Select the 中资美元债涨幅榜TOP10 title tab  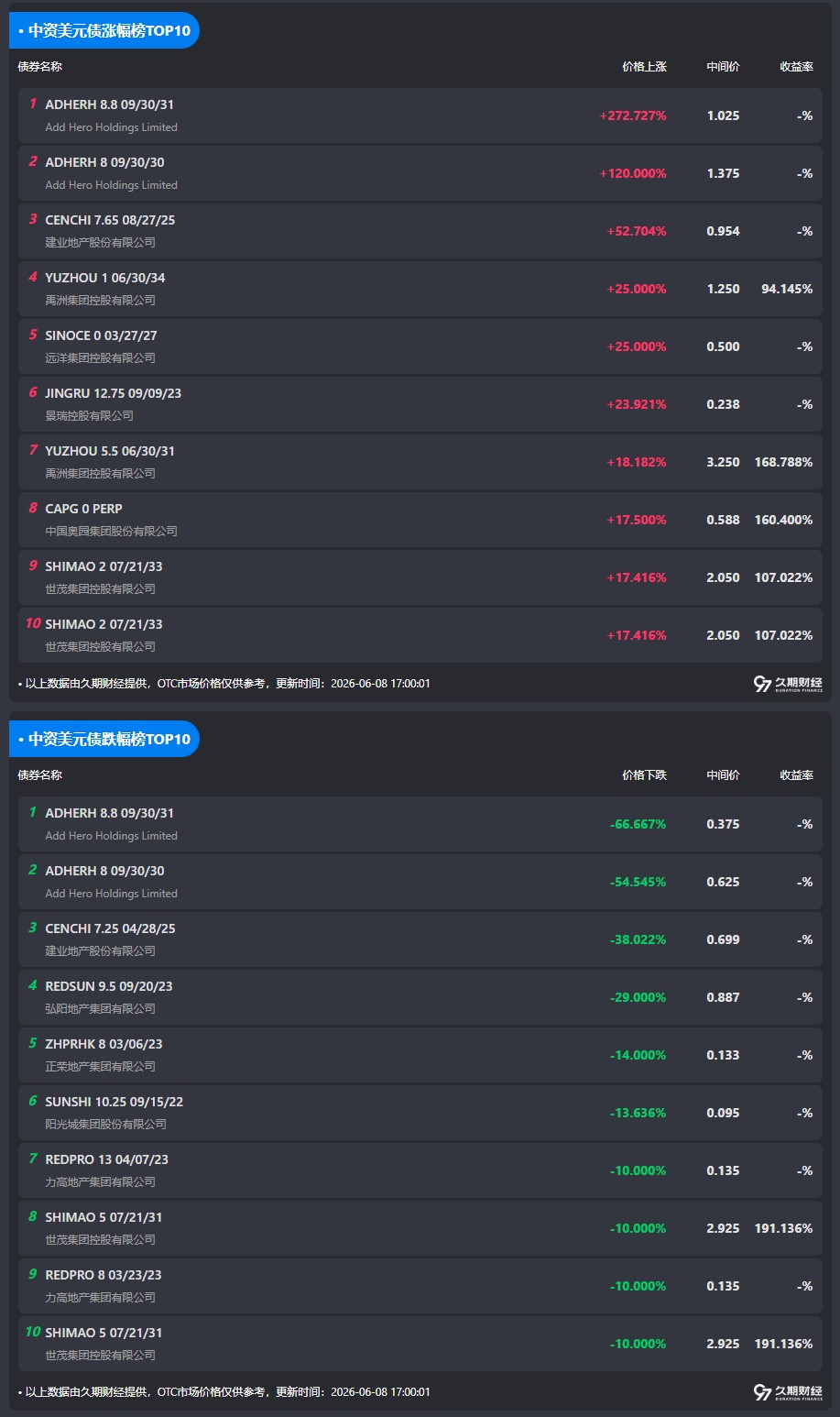pyautogui.click(x=104, y=30)
